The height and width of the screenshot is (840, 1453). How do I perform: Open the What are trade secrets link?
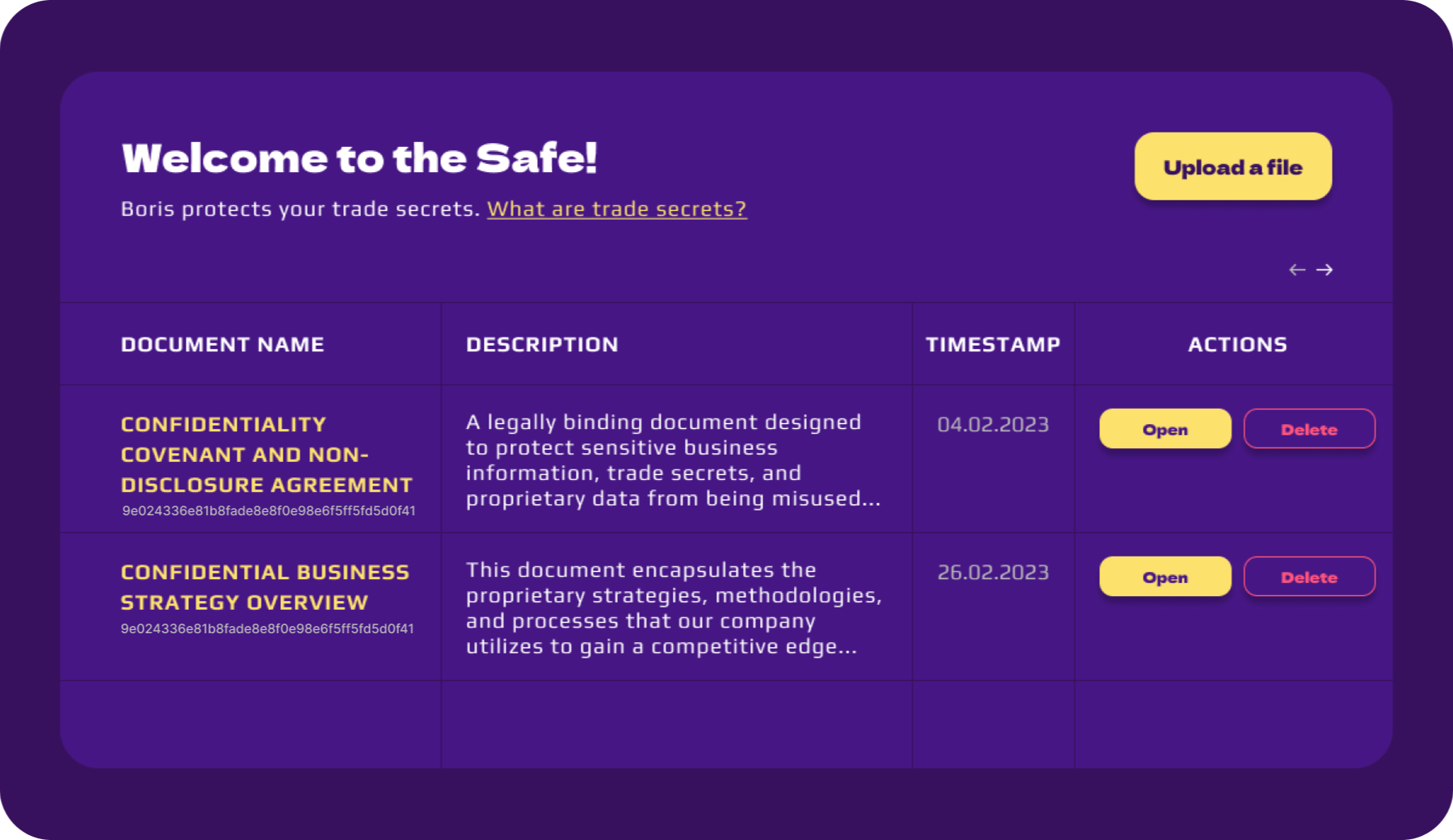tap(616, 209)
